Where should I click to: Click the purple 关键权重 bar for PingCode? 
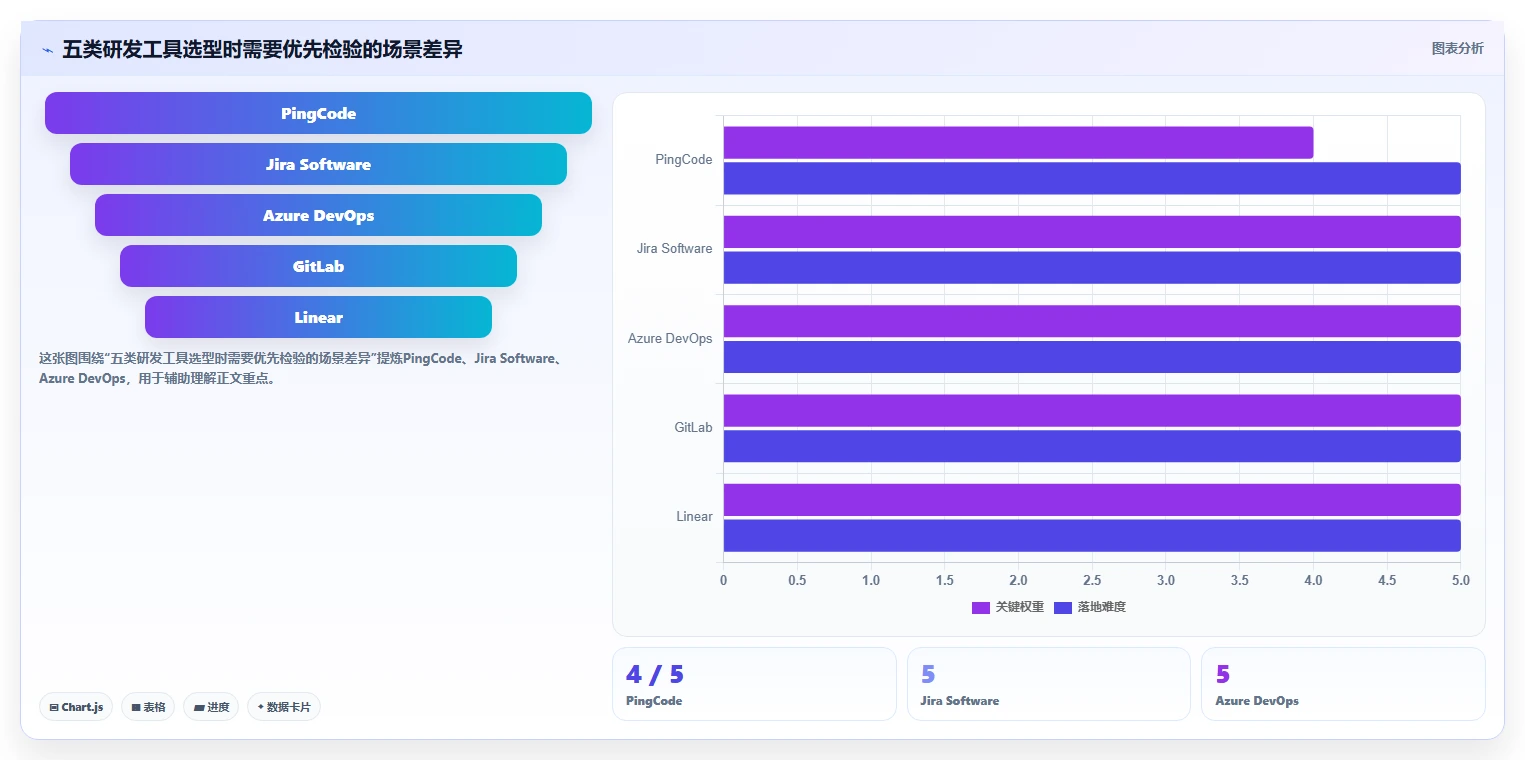coord(1018,143)
